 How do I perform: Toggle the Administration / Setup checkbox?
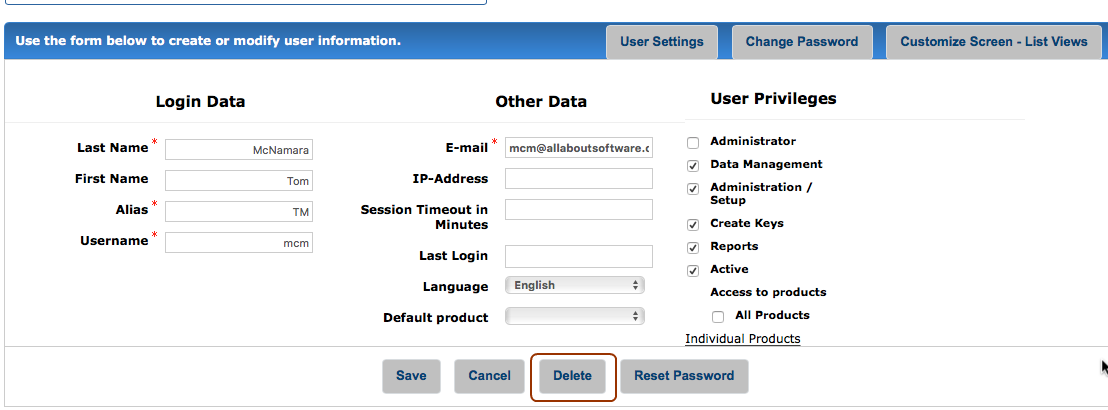point(693,189)
